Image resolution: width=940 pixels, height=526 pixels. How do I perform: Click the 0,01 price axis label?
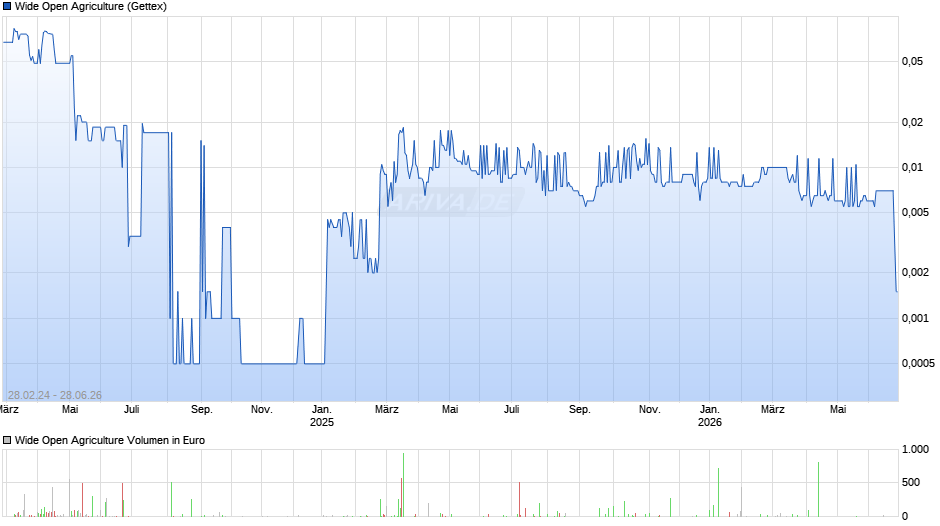click(912, 167)
